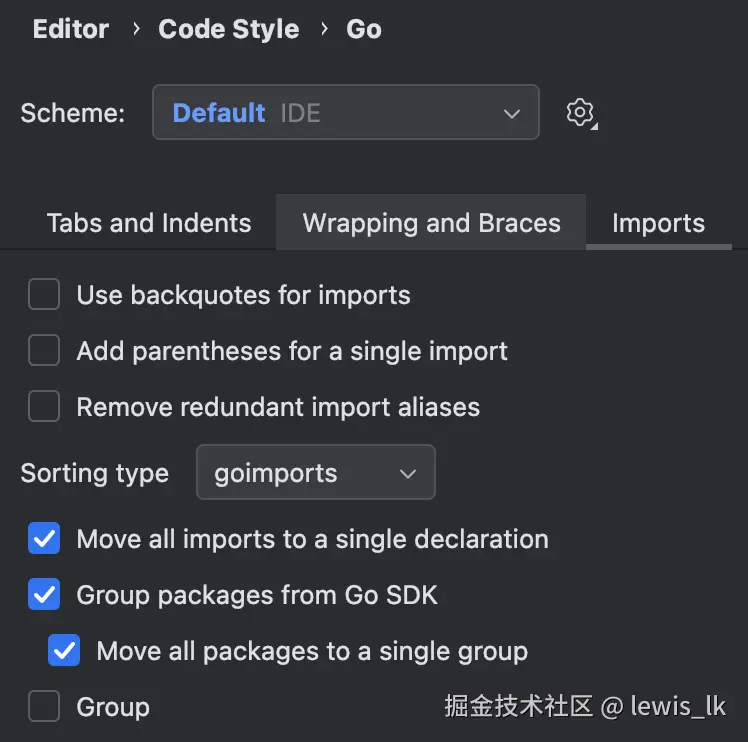This screenshot has height=742, width=748.
Task: Check Add parentheses for a single import
Action: click(44, 351)
